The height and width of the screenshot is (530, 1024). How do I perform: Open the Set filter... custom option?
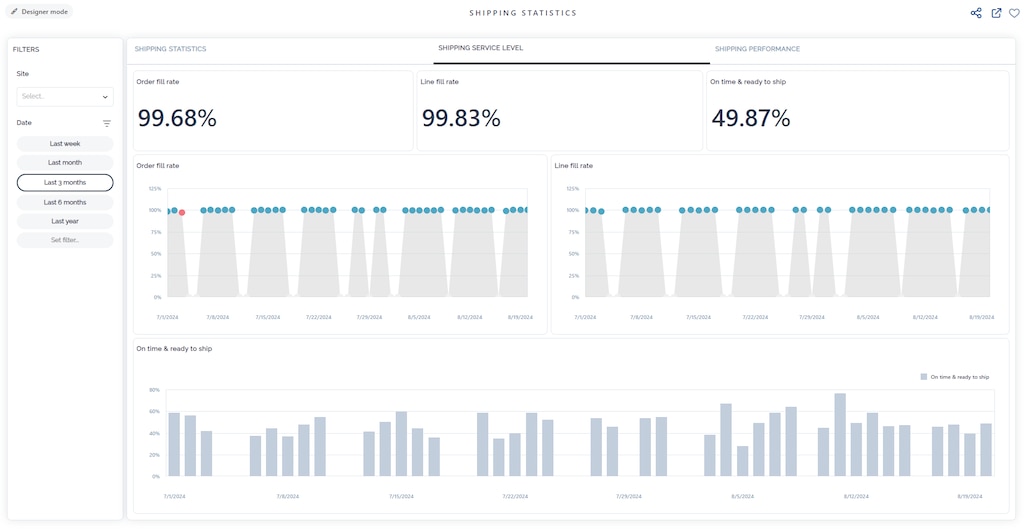point(65,240)
